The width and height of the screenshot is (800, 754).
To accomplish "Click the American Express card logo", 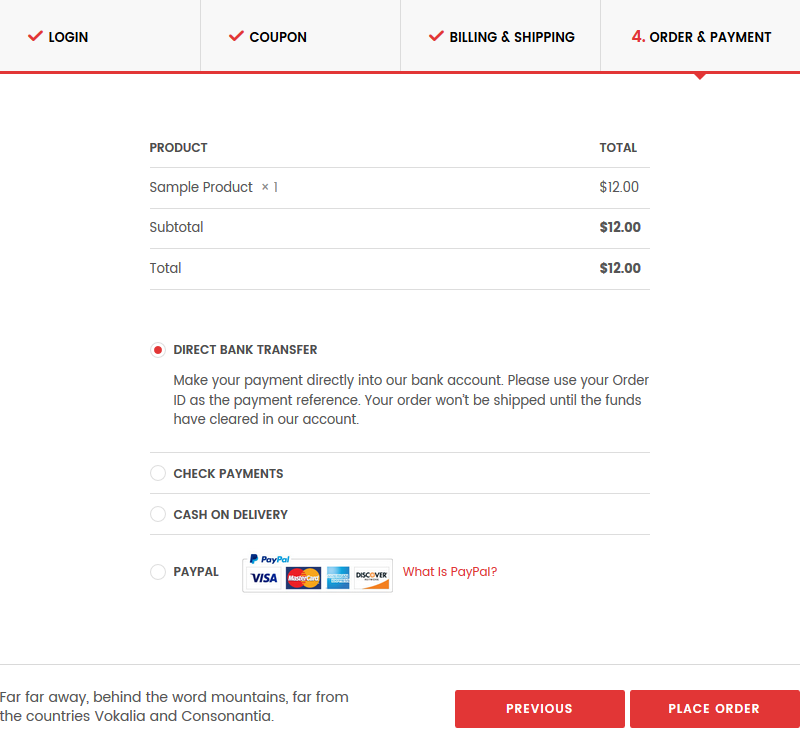I will tap(338, 578).
